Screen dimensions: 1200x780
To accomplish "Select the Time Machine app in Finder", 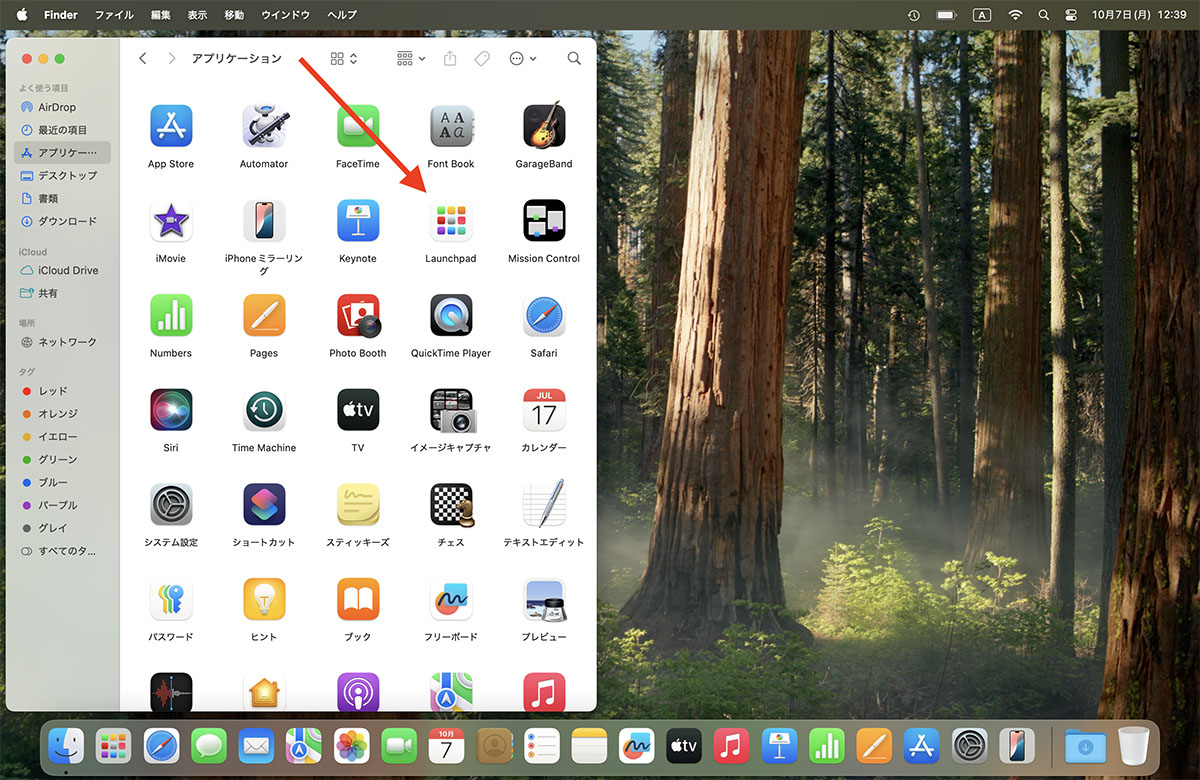I will coord(264,410).
